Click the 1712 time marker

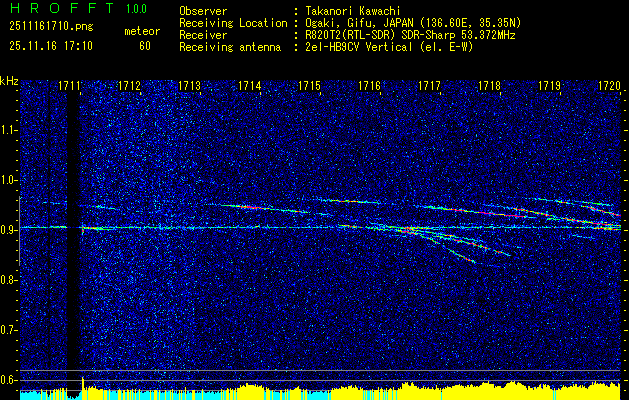pyautogui.click(x=129, y=86)
